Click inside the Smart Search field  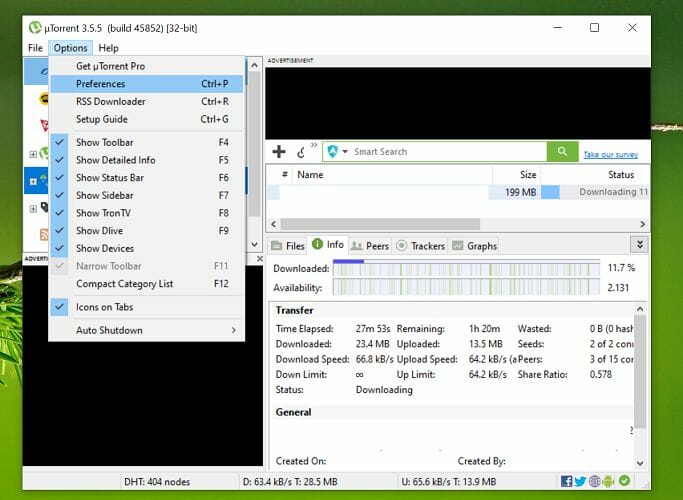(448, 152)
